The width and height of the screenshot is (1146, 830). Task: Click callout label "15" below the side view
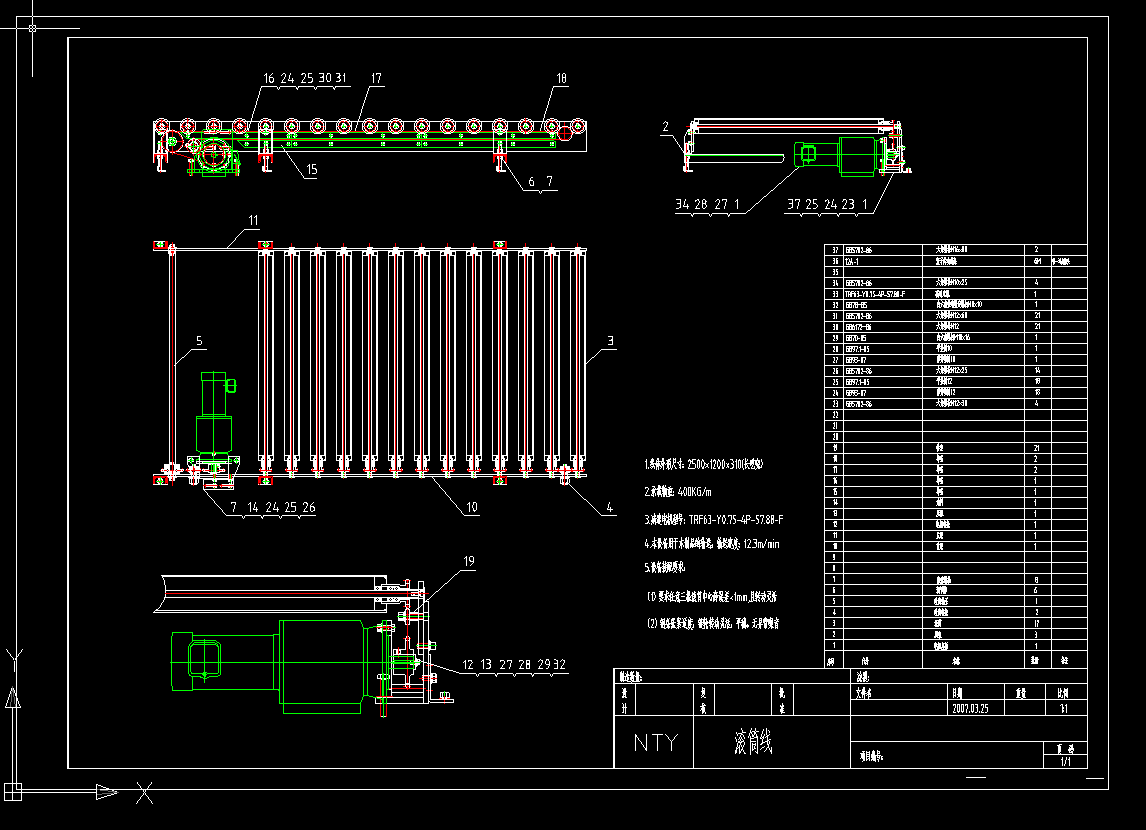click(x=311, y=170)
